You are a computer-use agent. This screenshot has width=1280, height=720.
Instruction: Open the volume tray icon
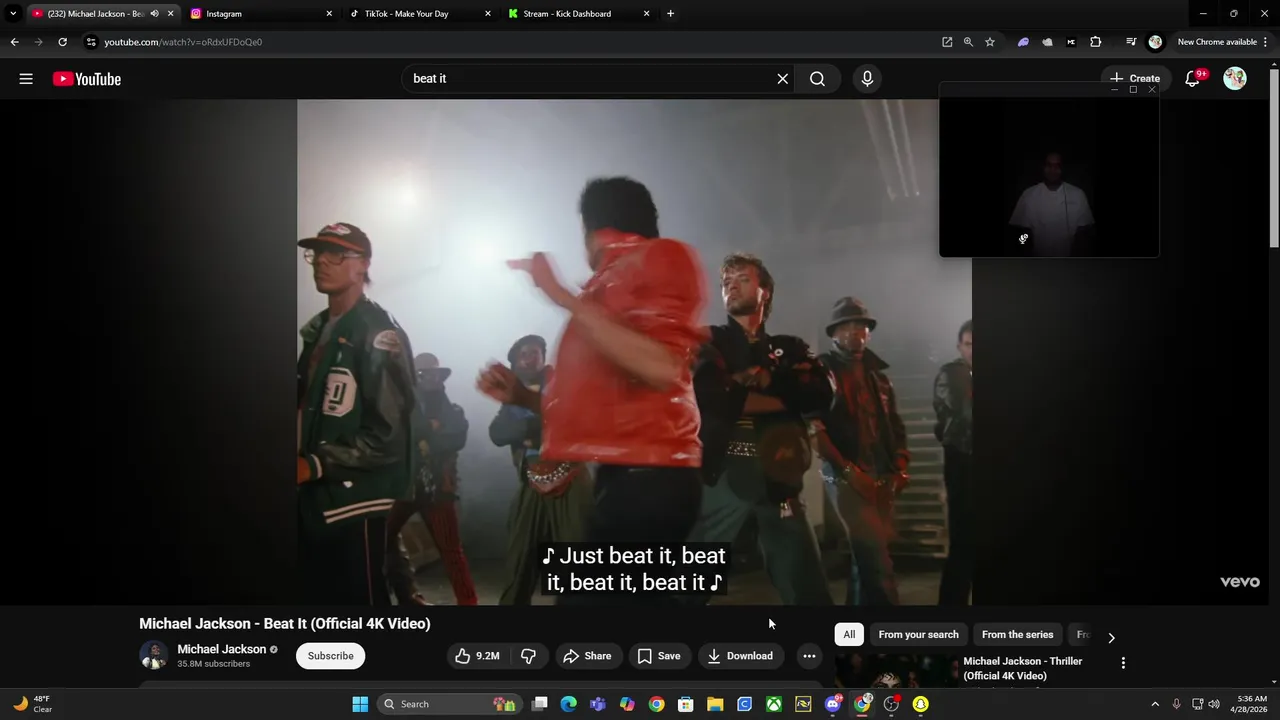(x=1214, y=704)
